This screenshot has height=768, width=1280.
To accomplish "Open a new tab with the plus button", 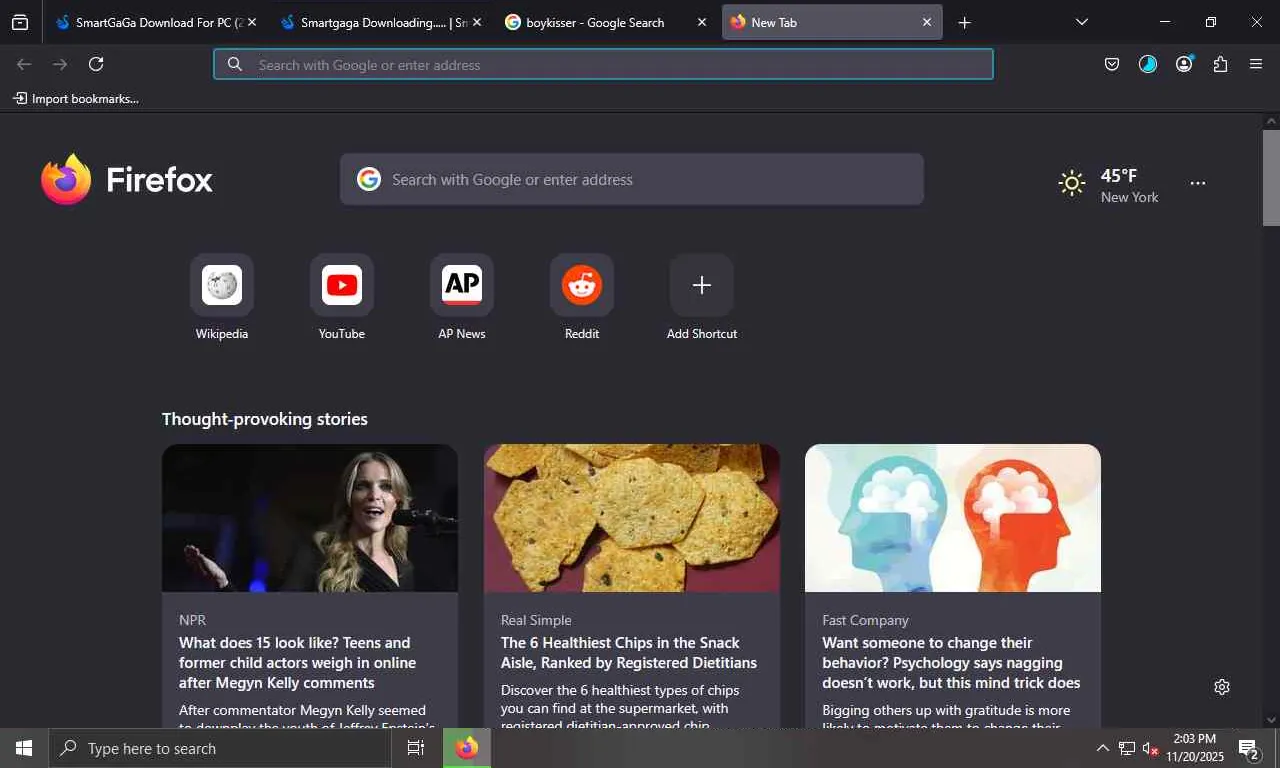I will tap(964, 22).
